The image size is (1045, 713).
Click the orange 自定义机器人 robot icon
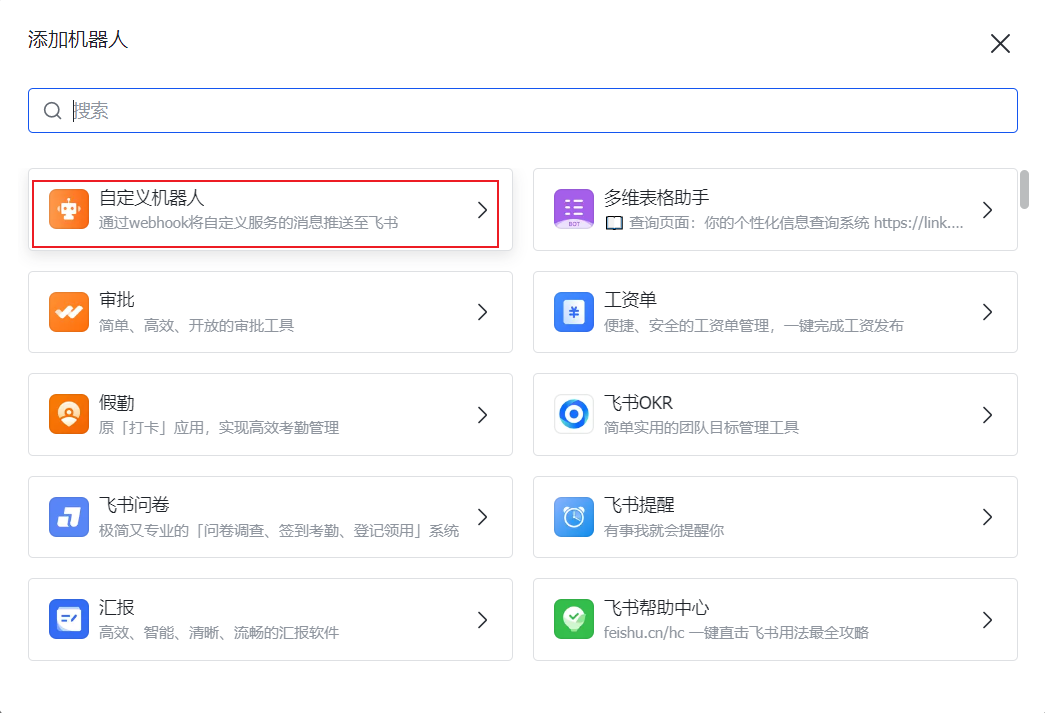[69, 209]
